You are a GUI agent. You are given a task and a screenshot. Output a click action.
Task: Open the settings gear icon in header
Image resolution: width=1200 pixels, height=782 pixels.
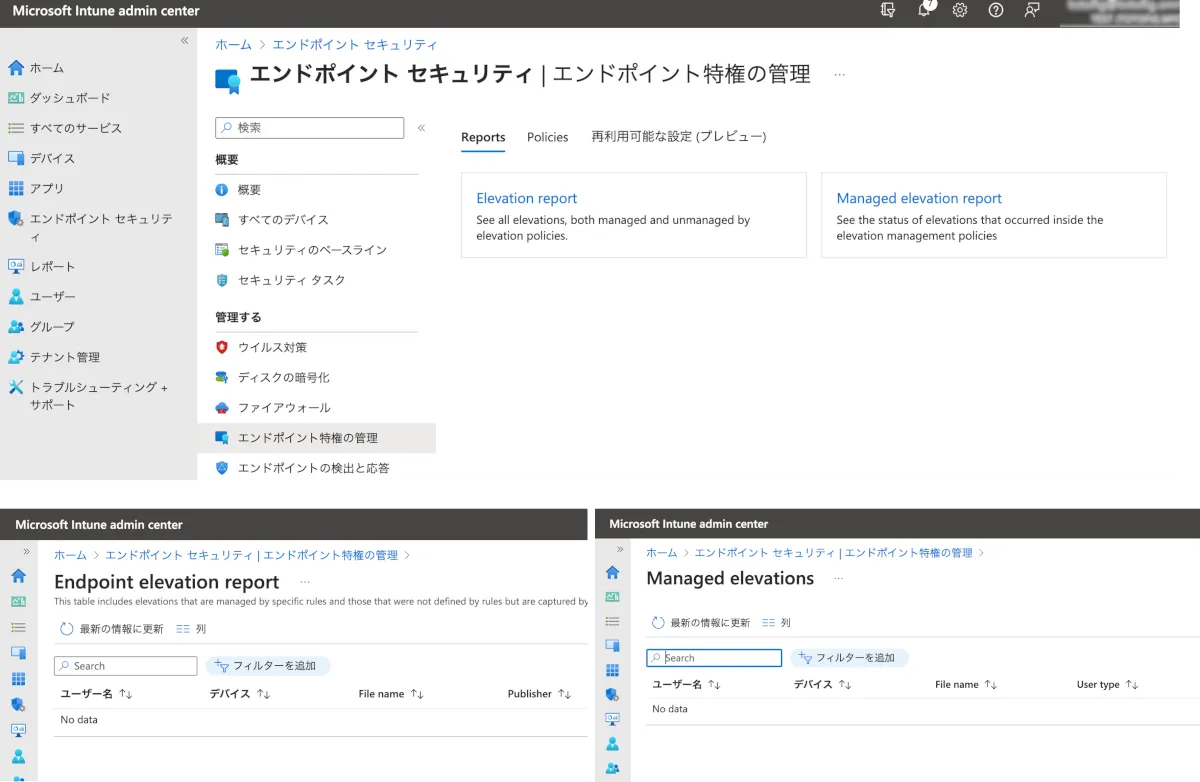960,10
